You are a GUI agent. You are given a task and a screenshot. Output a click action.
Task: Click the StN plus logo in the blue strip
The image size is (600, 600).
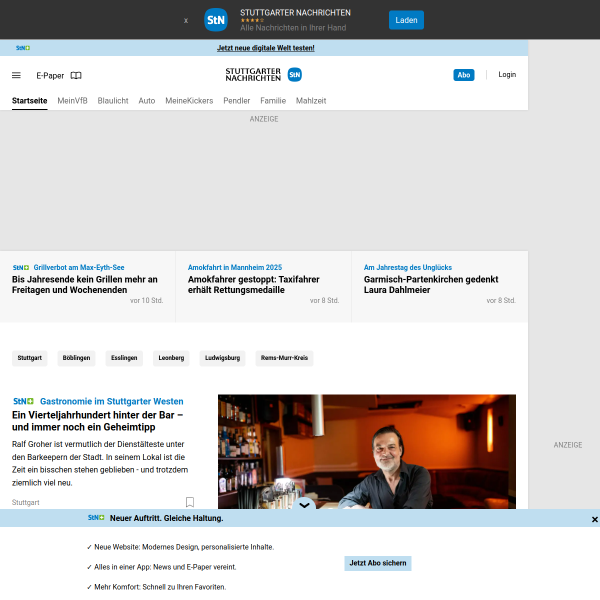click(23, 48)
